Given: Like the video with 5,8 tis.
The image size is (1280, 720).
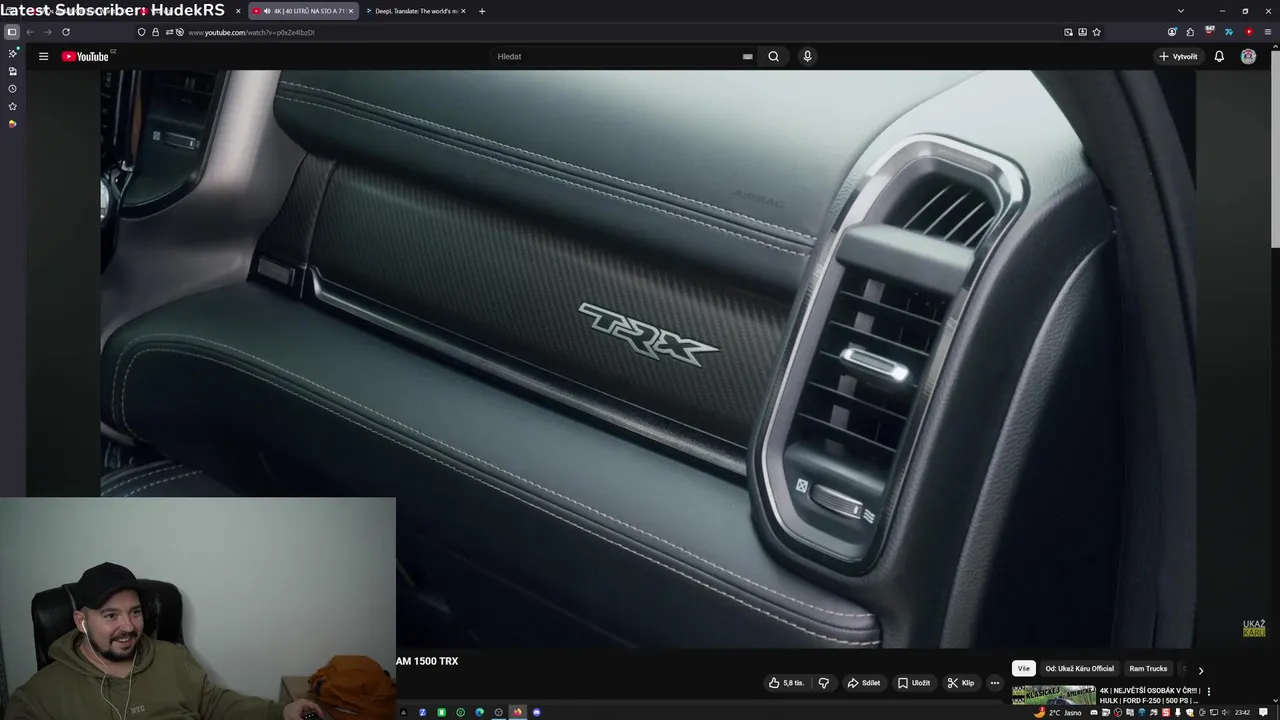Looking at the screenshot, I should [x=786, y=683].
